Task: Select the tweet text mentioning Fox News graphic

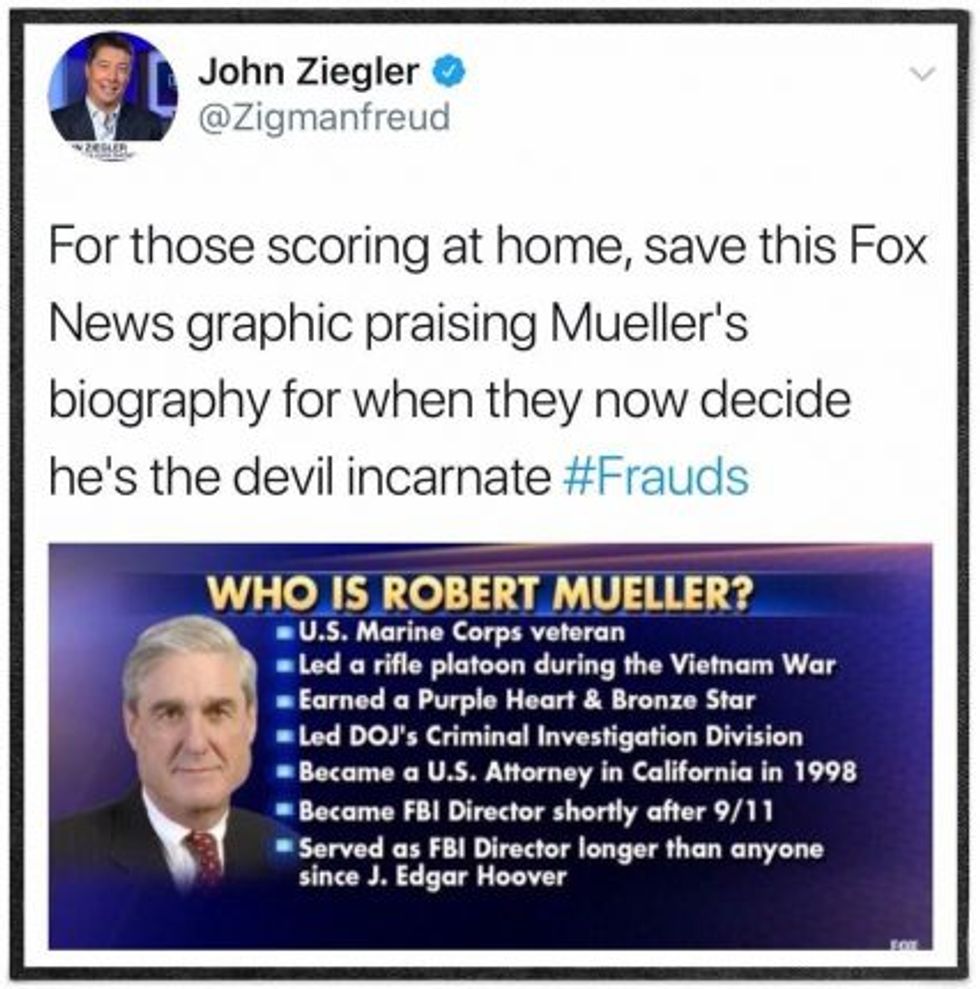Action: pos(487,361)
